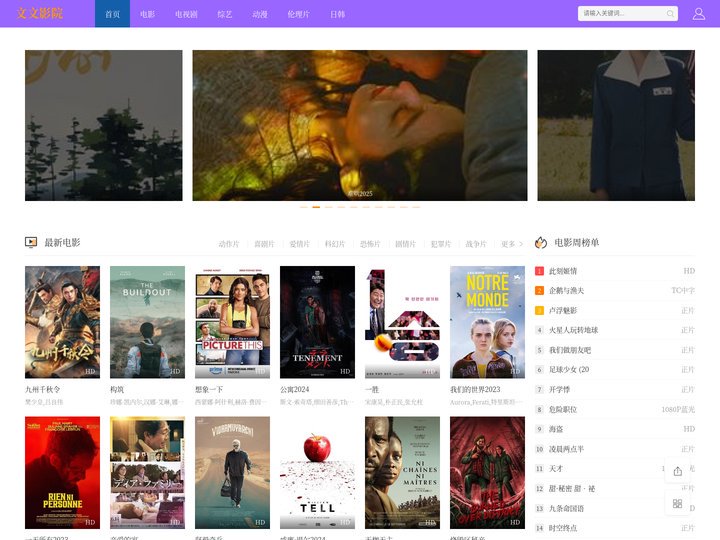Click the search magnifier icon

click(670, 14)
